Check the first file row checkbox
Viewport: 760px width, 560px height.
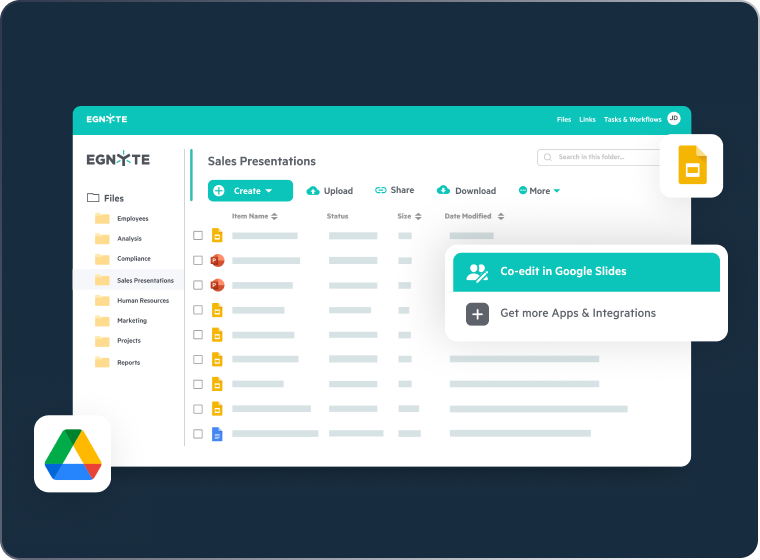coord(198,236)
